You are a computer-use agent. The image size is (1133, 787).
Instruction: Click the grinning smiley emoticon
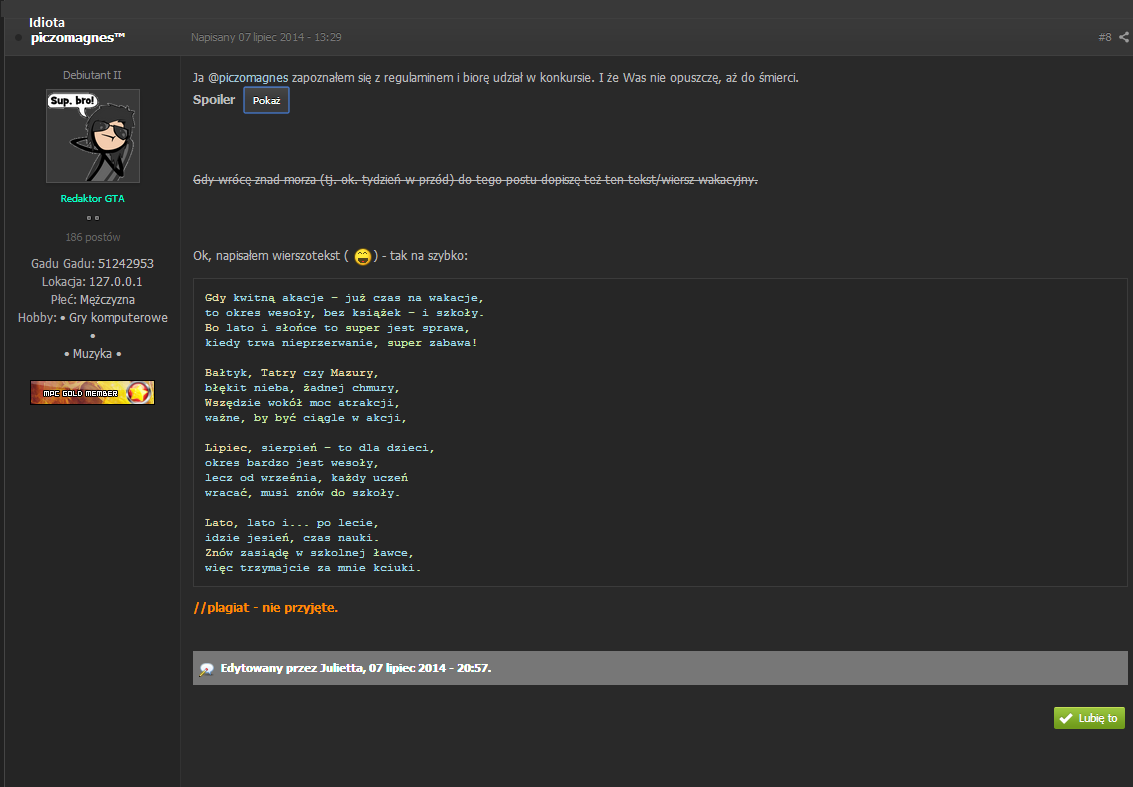pyautogui.click(x=363, y=257)
